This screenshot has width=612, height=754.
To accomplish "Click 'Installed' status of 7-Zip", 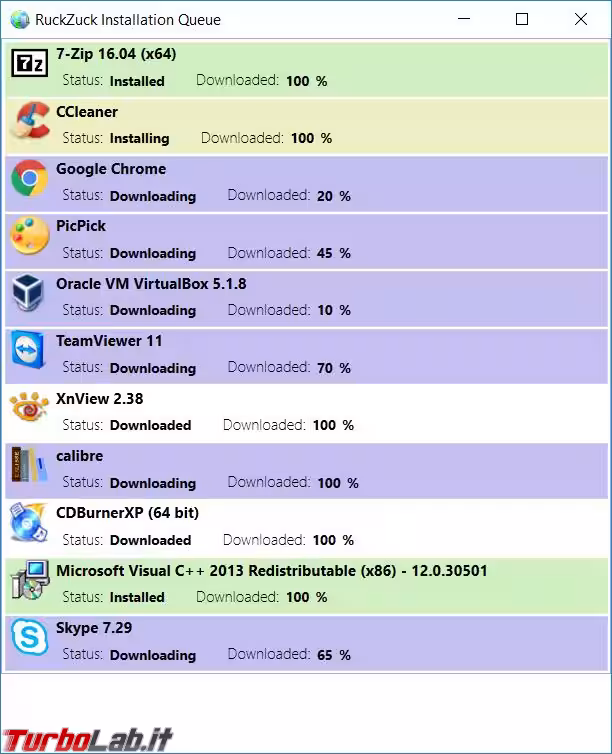I will (137, 81).
